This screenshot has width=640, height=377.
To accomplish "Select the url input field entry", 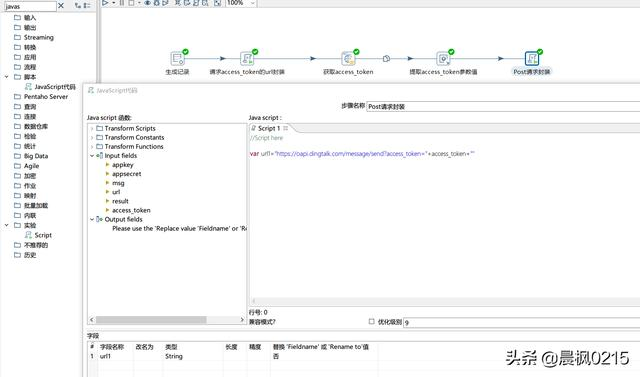I will click(116, 192).
